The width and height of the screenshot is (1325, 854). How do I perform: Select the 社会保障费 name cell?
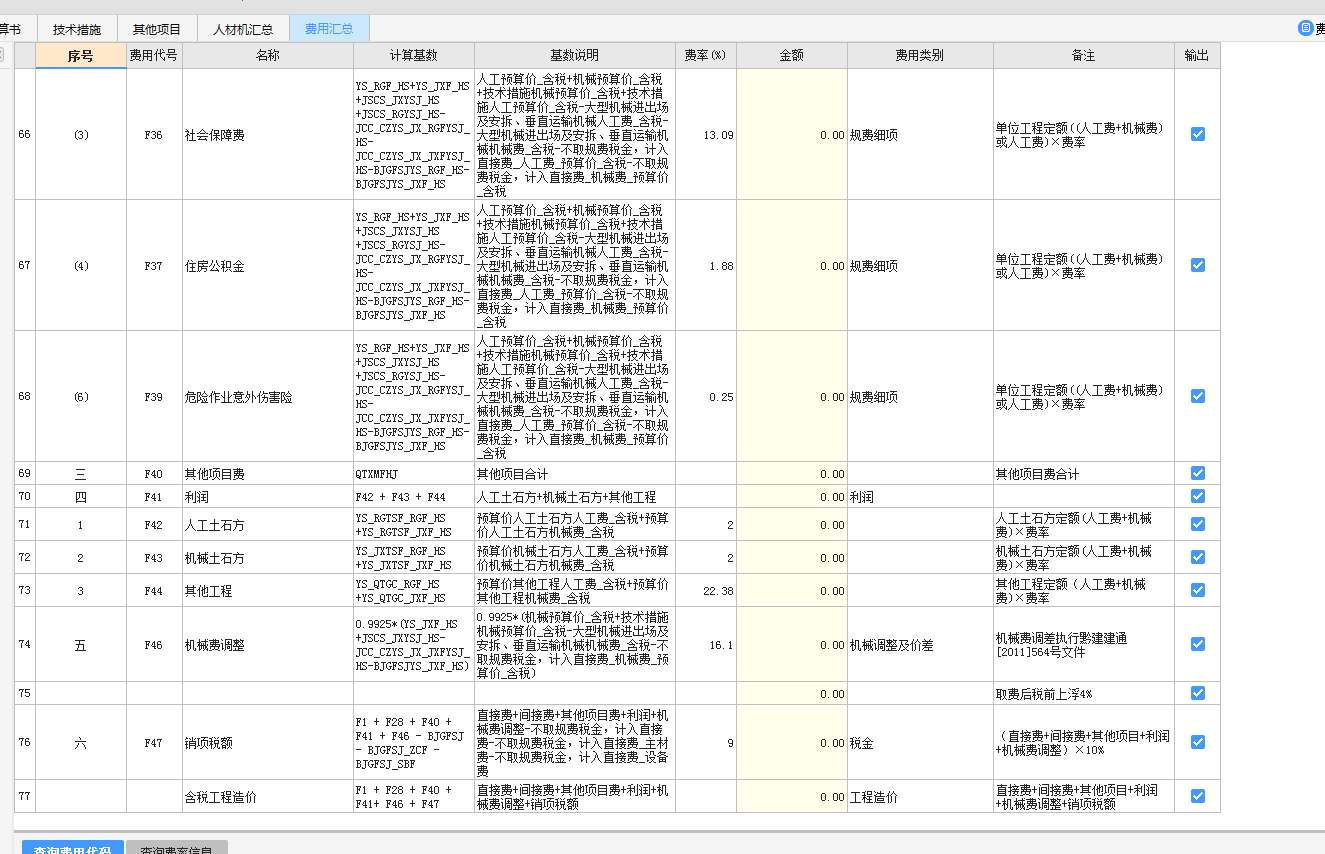(x=268, y=134)
